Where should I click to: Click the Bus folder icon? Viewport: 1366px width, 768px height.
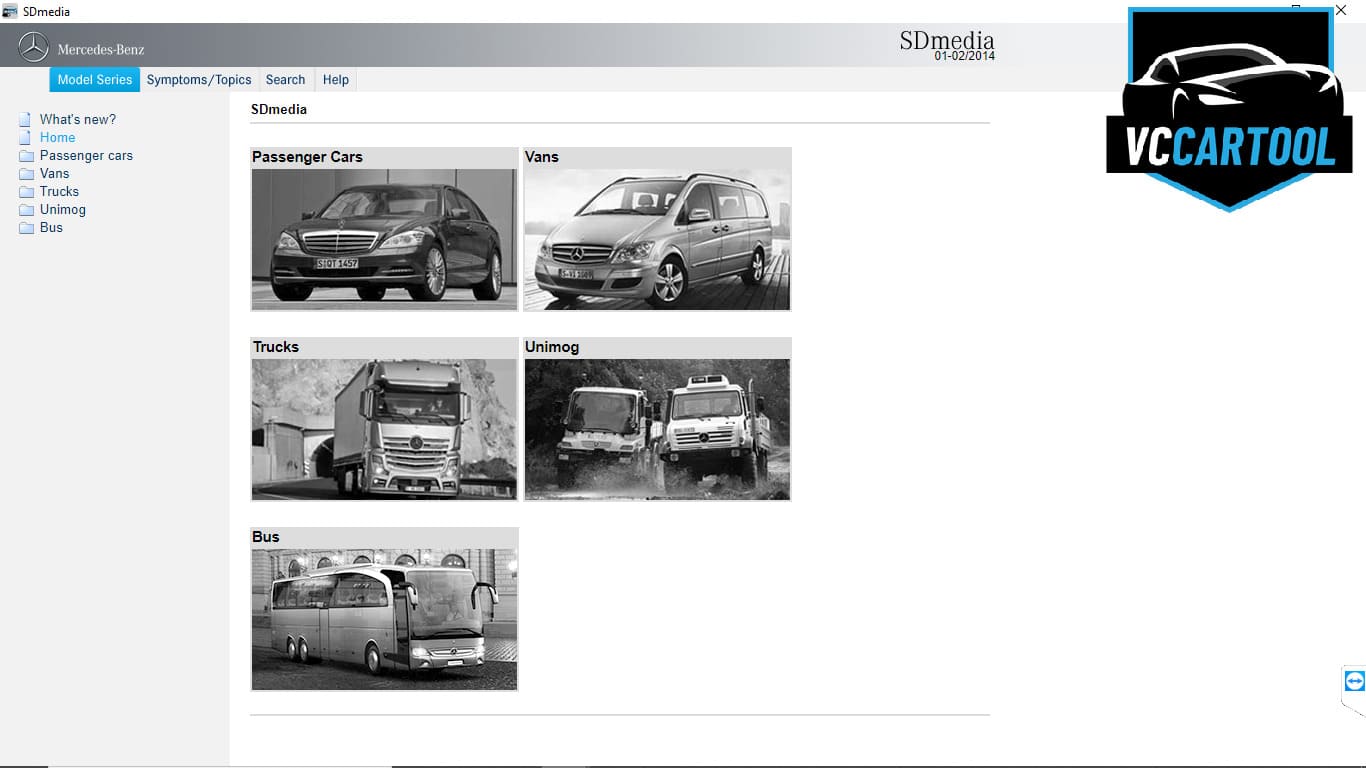click(26, 228)
